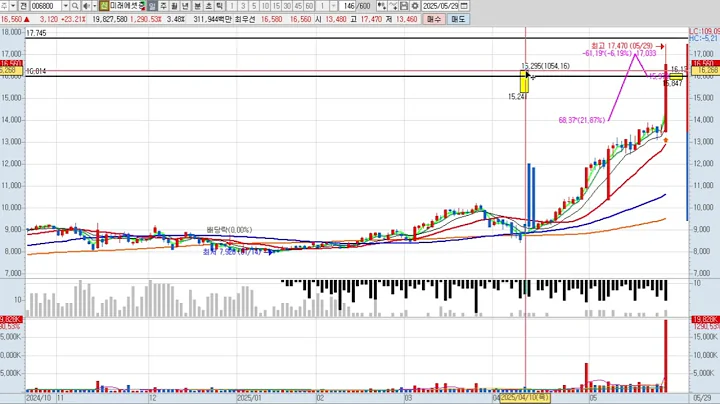Select the 3 interval button
The width and height of the screenshot is (720, 404).
[x=243, y=6]
